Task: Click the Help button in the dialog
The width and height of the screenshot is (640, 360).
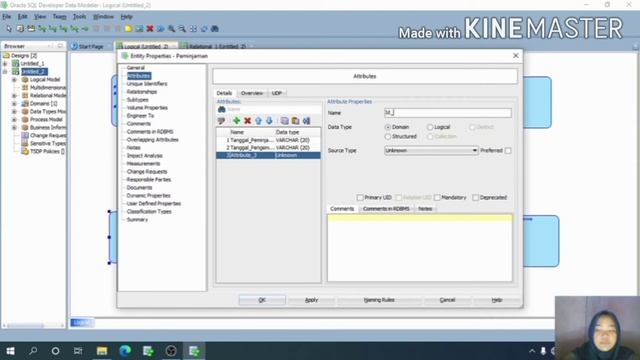Action: click(x=497, y=300)
